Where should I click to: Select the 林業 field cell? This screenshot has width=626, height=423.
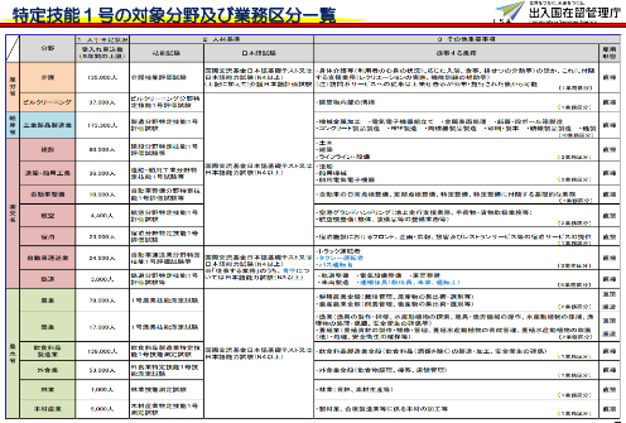tap(48, 389)
